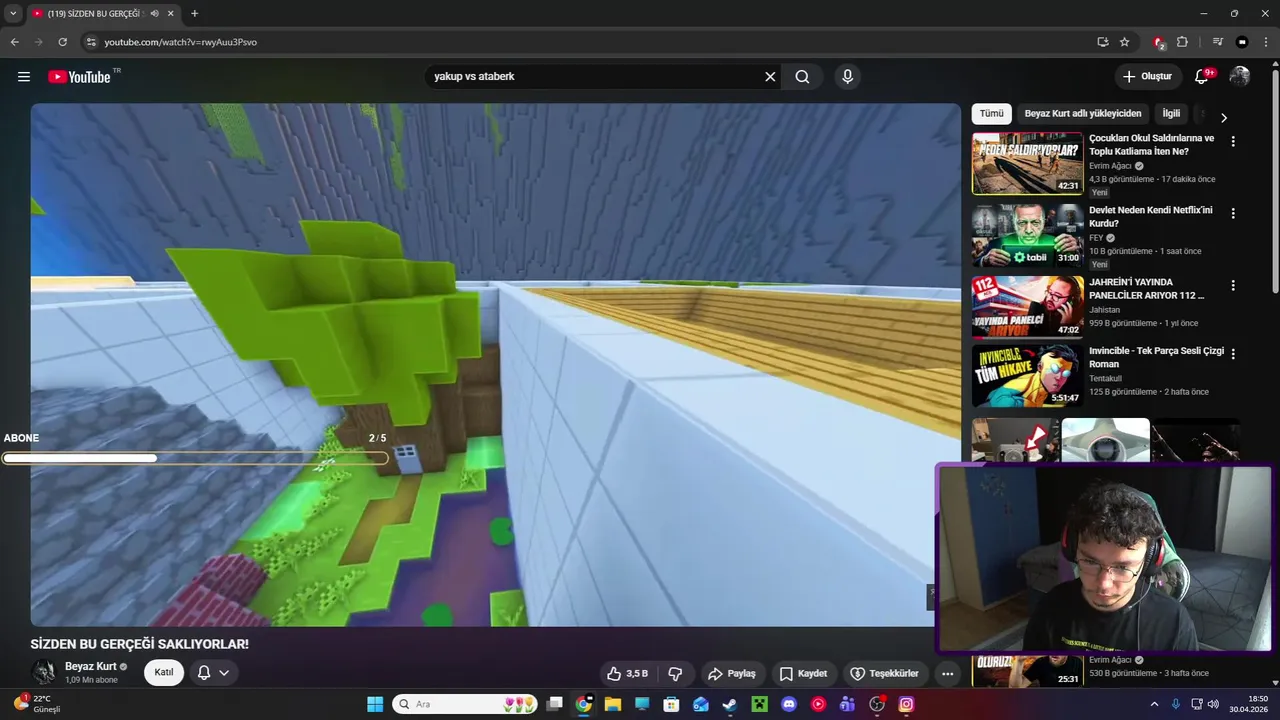This screenshot has width=1280, height=720.
Task: Click Evrim Ağacı channel name under first video
Action: 1110,166
